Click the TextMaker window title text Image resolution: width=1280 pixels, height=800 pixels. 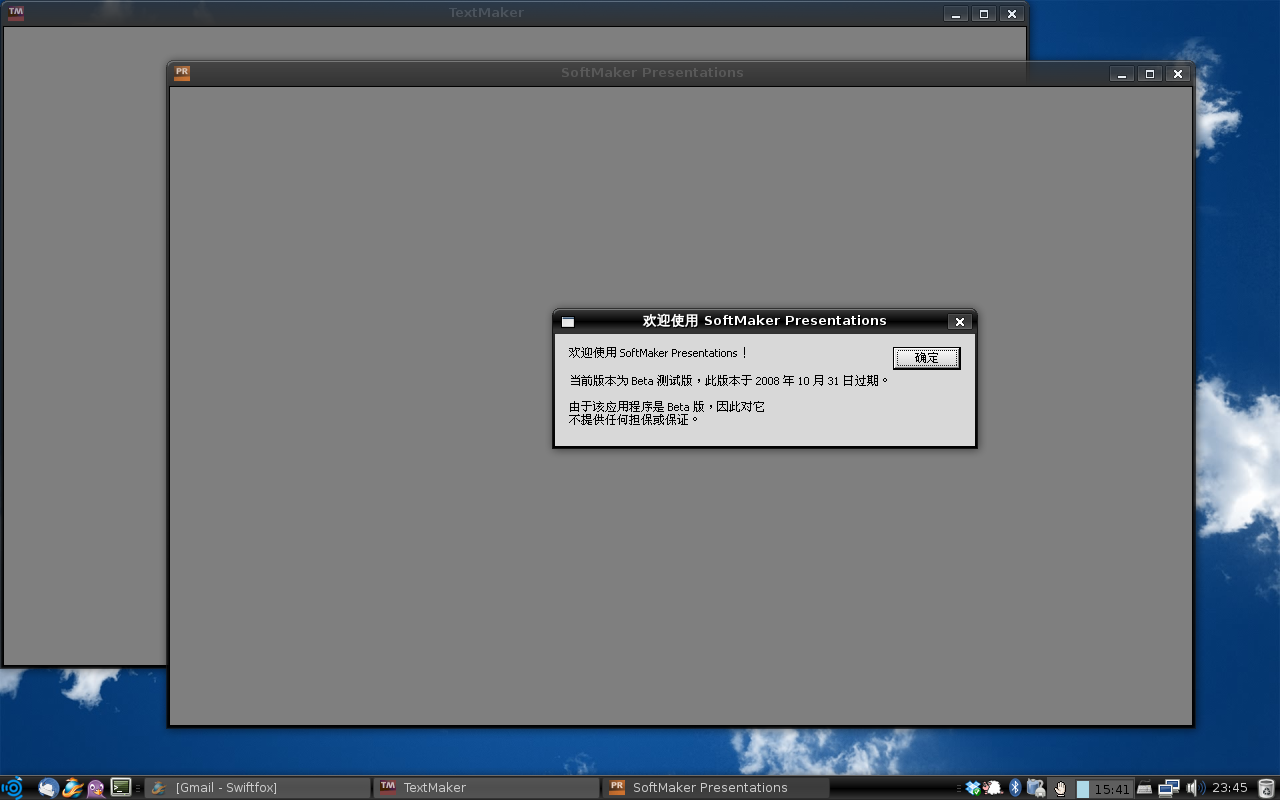[486, 13]
